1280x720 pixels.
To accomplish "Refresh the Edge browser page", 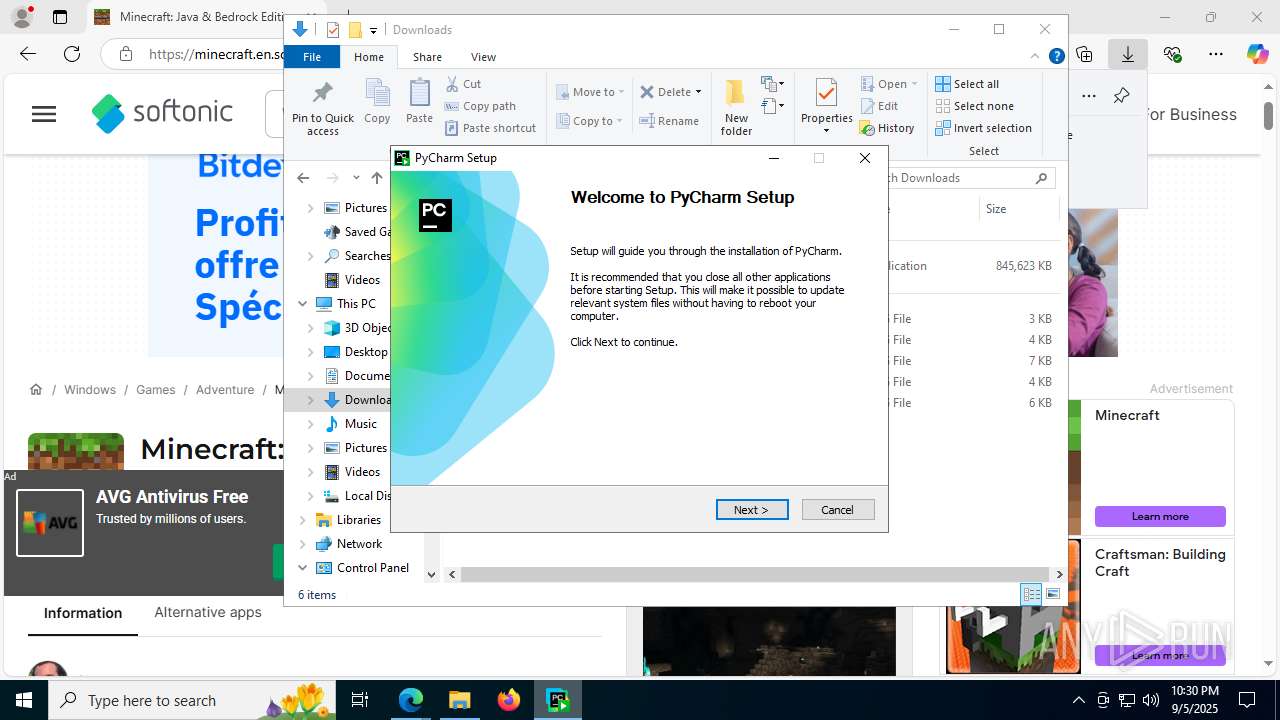I will [x=72, y=54].
